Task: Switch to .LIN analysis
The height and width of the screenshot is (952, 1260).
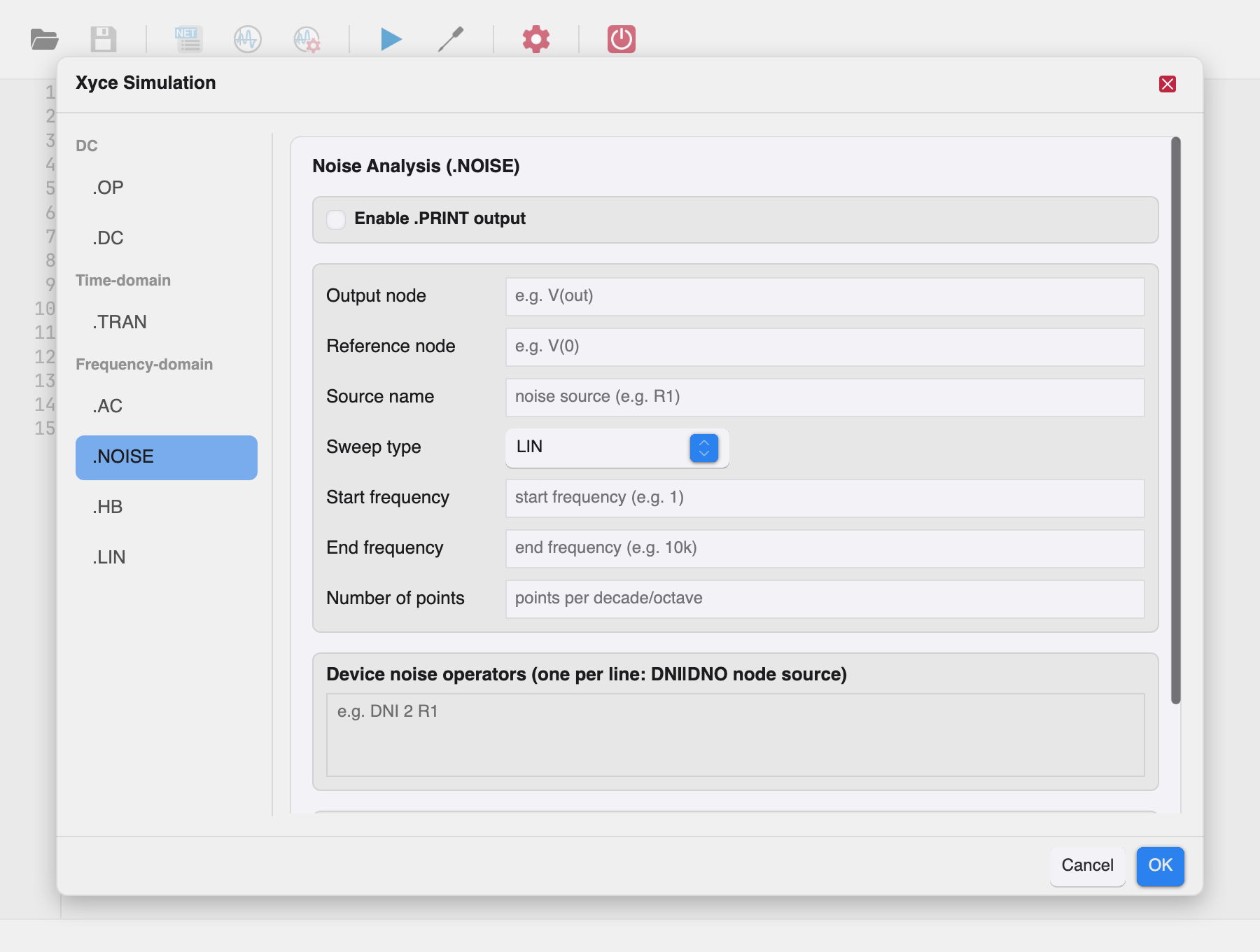Action: coord(167,557)
